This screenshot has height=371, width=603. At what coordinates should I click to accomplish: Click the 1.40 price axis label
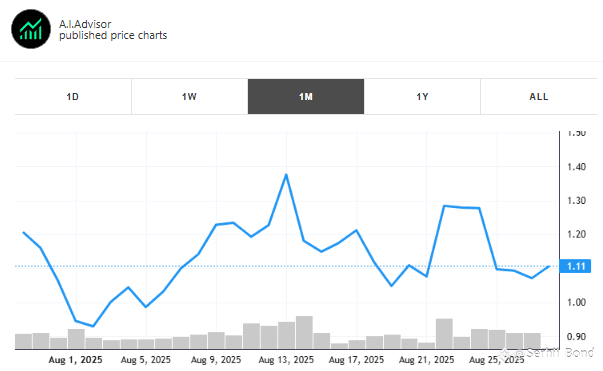tap(576, 167)
